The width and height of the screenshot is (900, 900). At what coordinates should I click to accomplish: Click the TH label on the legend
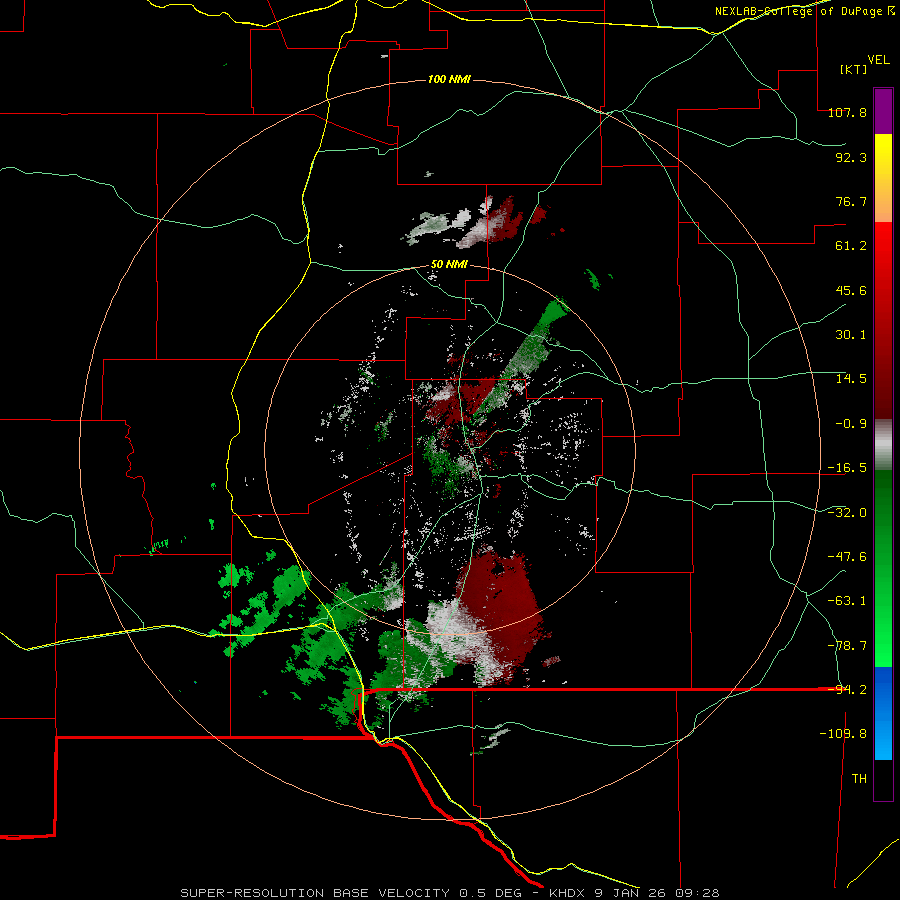coord(859,779)
